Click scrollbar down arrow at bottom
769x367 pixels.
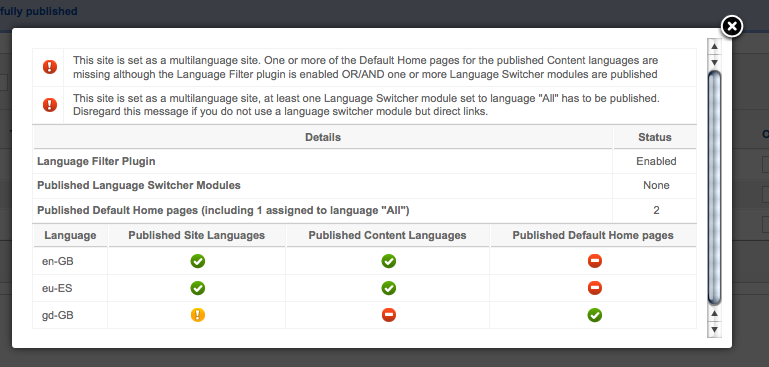(x=714, y=329)
